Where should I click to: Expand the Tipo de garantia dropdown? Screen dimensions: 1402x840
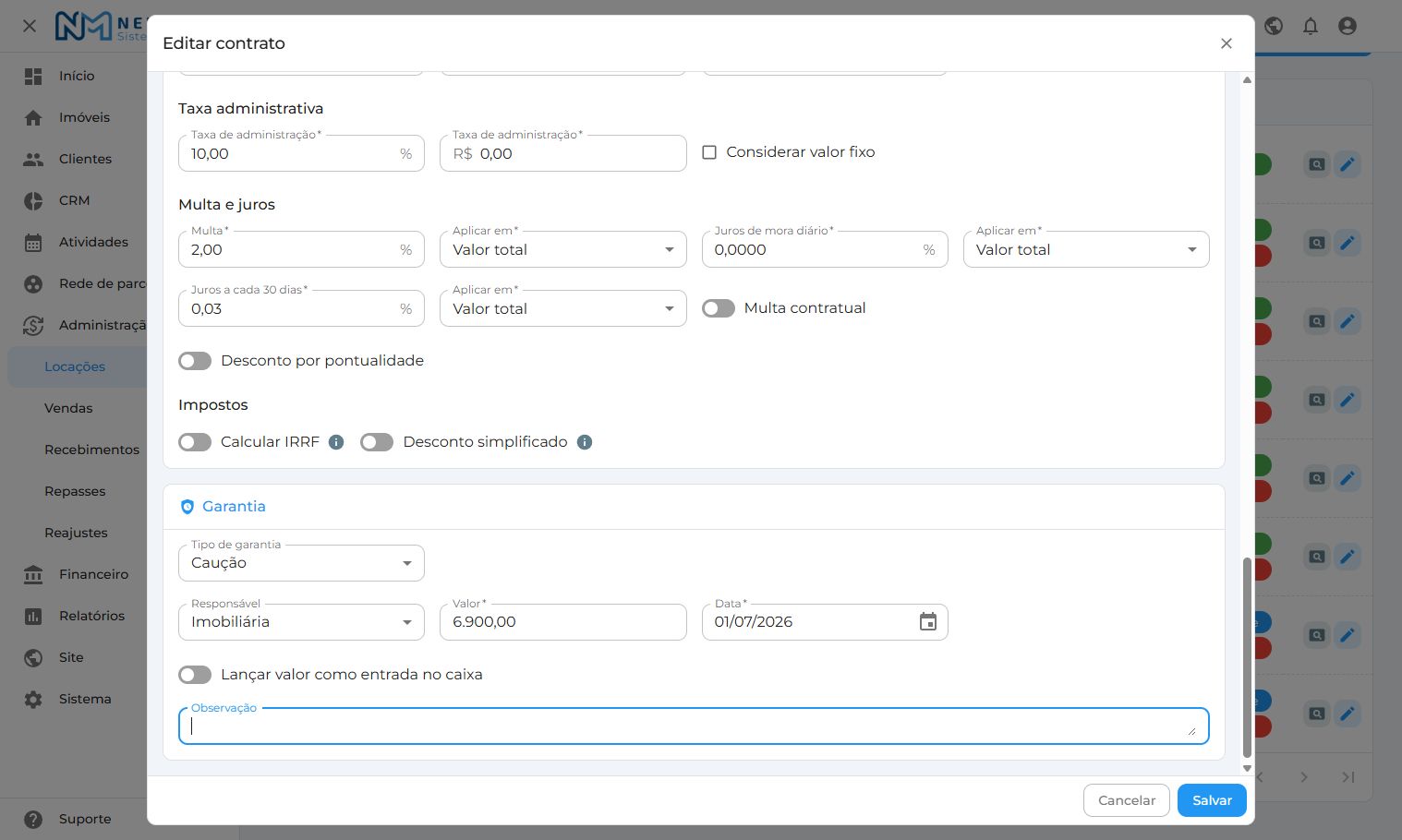(301, 563)
